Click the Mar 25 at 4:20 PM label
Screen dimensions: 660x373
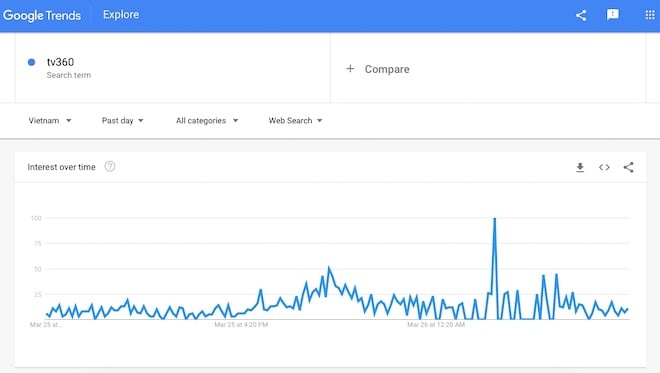(x=241, y=325)
